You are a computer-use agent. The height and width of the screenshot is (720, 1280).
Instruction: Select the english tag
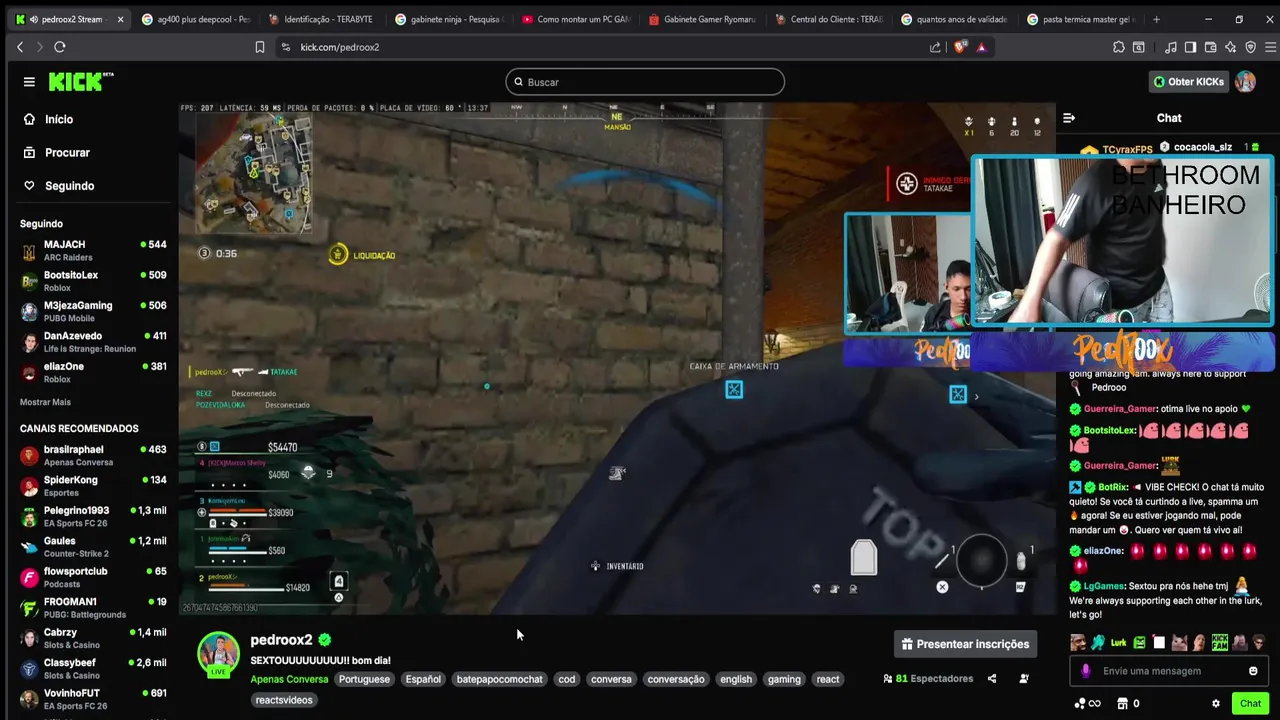pyautogui.click(x=736, y=679)
